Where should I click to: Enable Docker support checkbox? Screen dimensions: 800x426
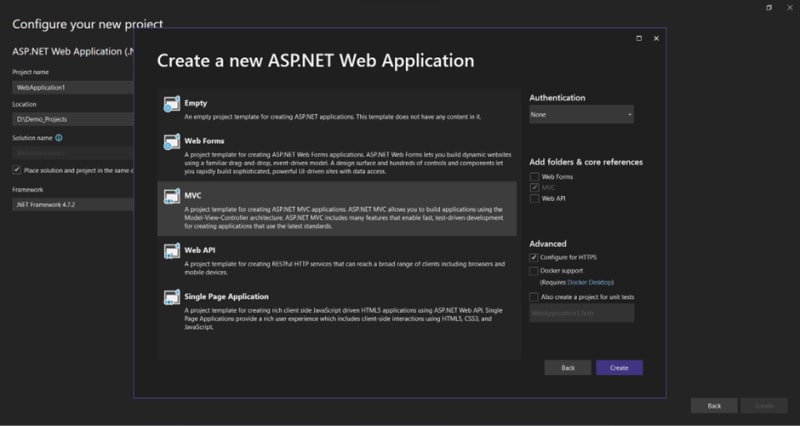pos(534,271)
